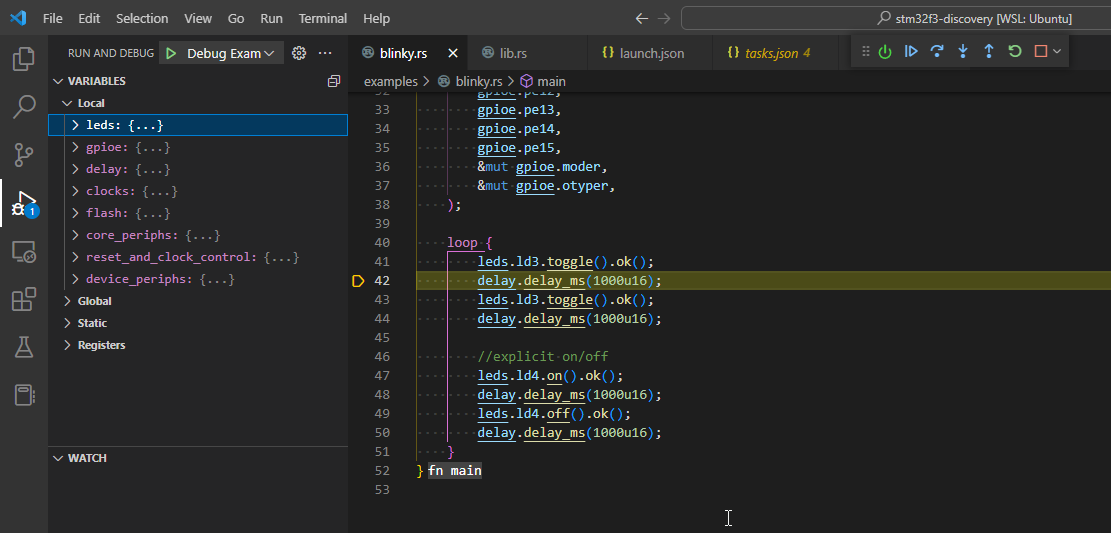Open the Terminal menu

click(x=323, y=18)
